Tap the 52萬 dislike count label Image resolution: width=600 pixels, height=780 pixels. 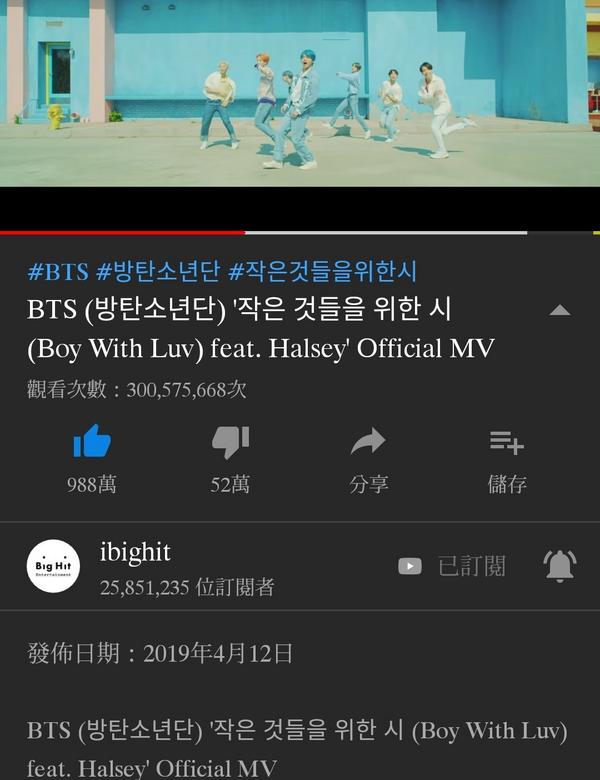point(230,484)
